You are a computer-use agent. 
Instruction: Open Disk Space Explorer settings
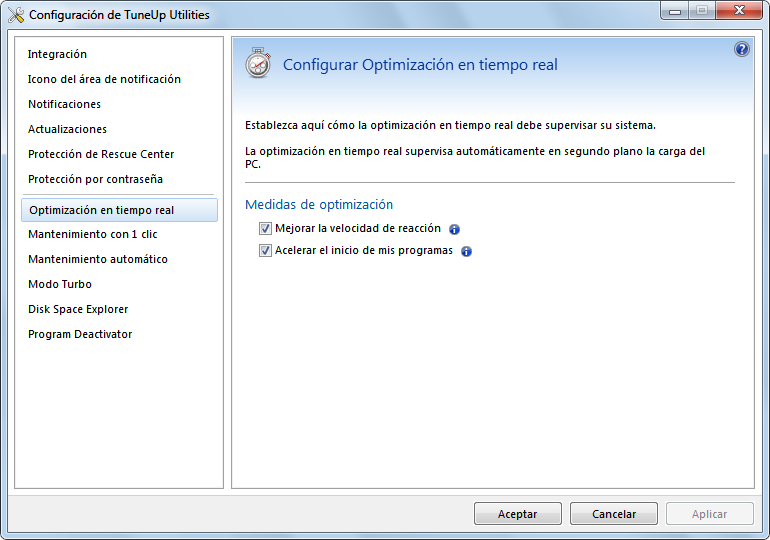click(78, 309)
